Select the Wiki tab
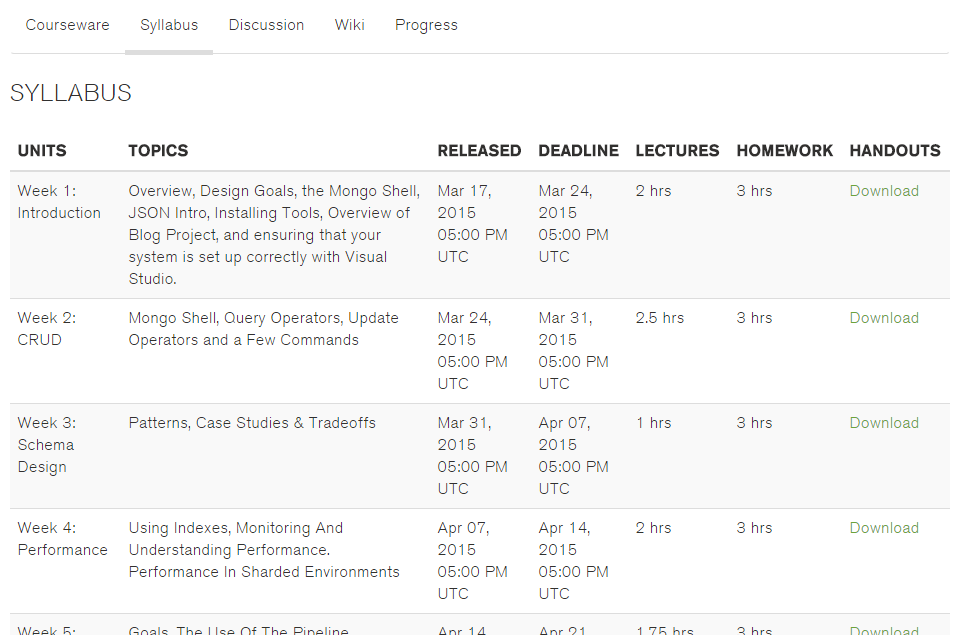959x635 pixels. point(349,25)
